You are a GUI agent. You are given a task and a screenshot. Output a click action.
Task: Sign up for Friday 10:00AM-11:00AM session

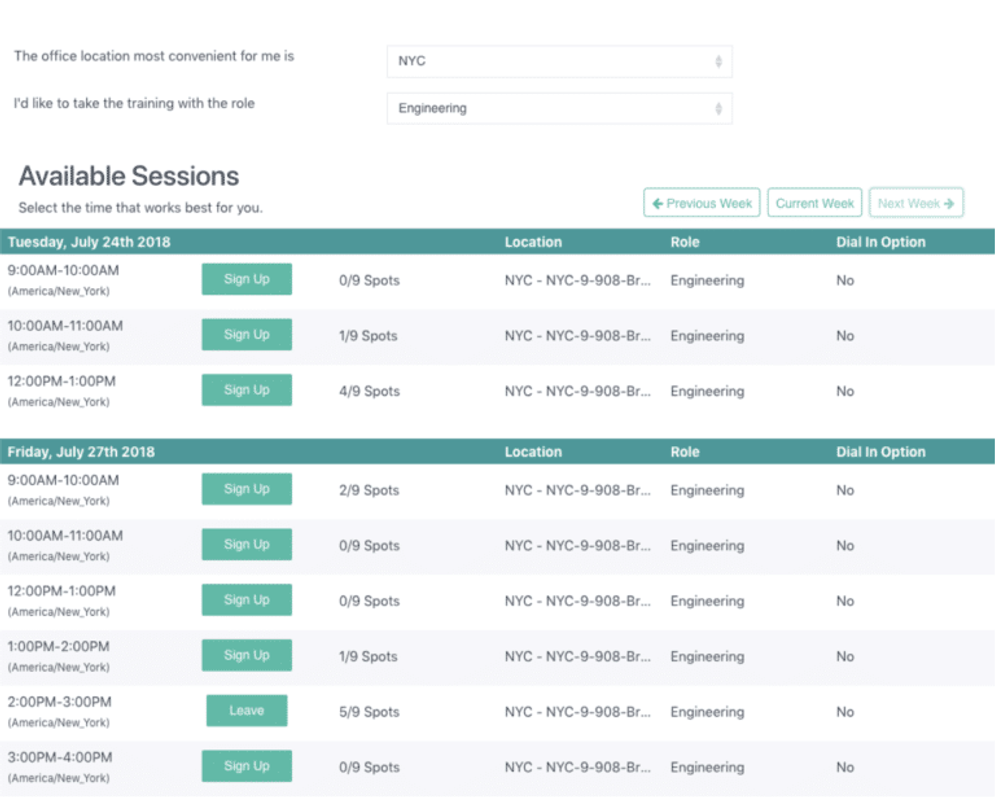coord(247,544)
